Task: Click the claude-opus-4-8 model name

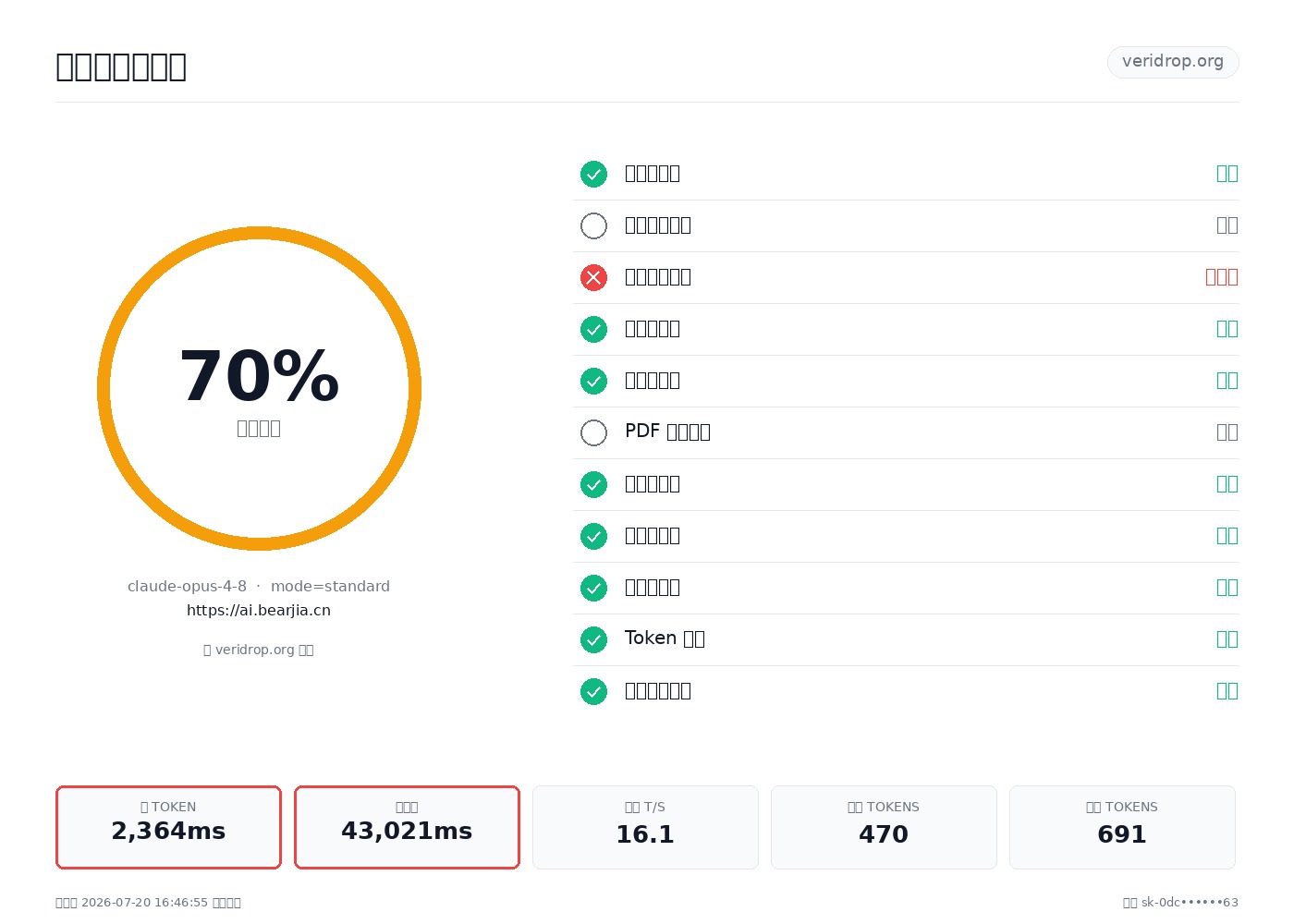Action: click(187, 587)
